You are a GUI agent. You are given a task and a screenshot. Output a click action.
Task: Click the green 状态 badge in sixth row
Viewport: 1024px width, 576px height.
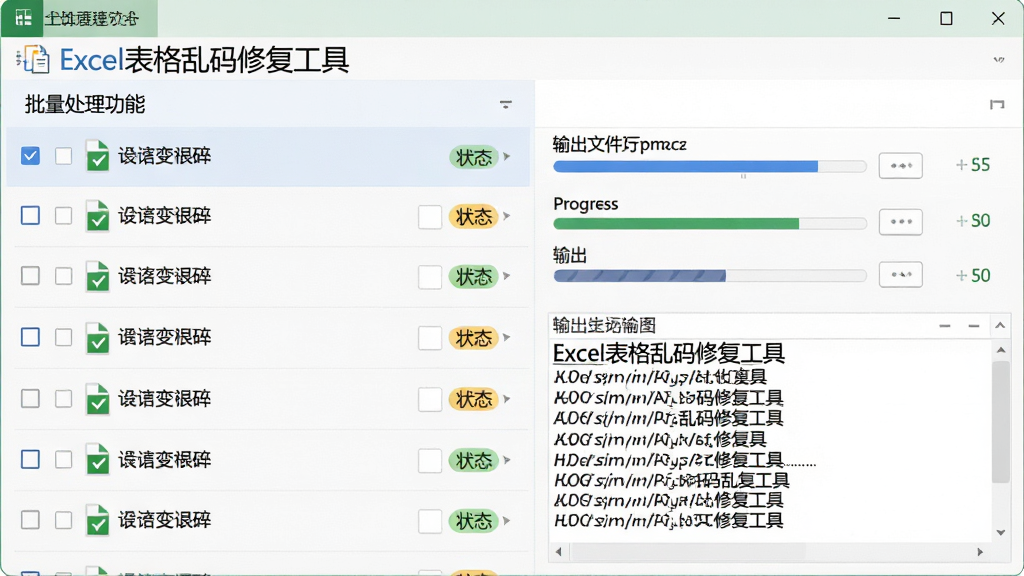[473, 460]
